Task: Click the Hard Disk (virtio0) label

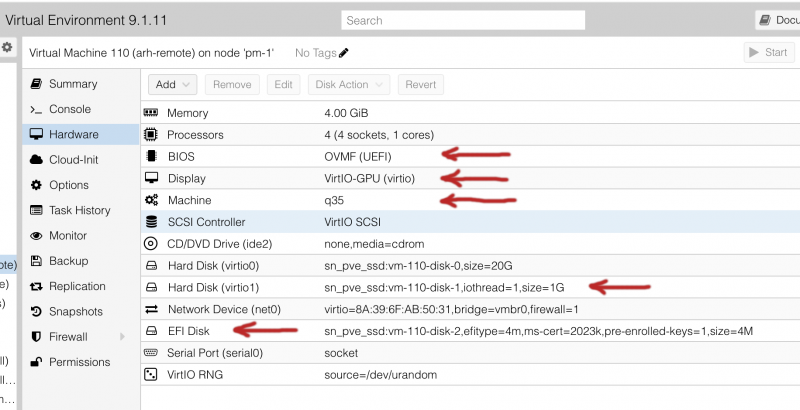Action: [x=213, y=266]
